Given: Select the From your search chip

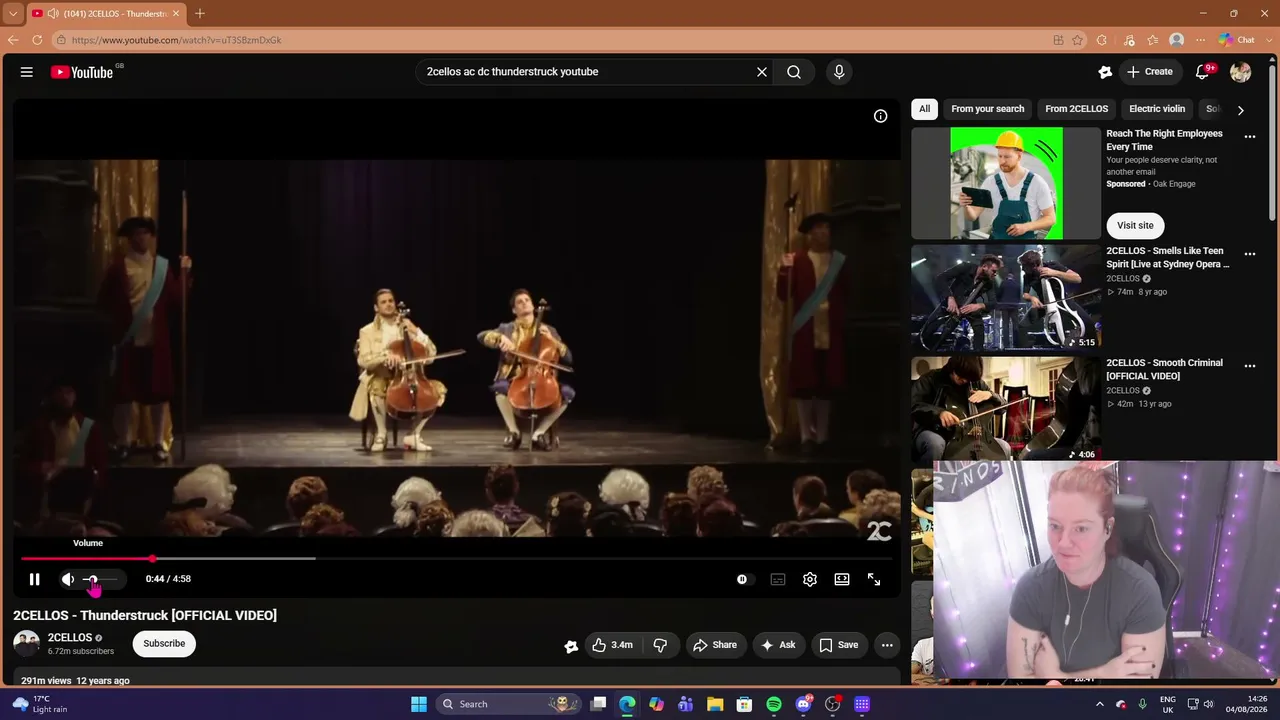Looking at the screenshot, I should click(988, 109).
